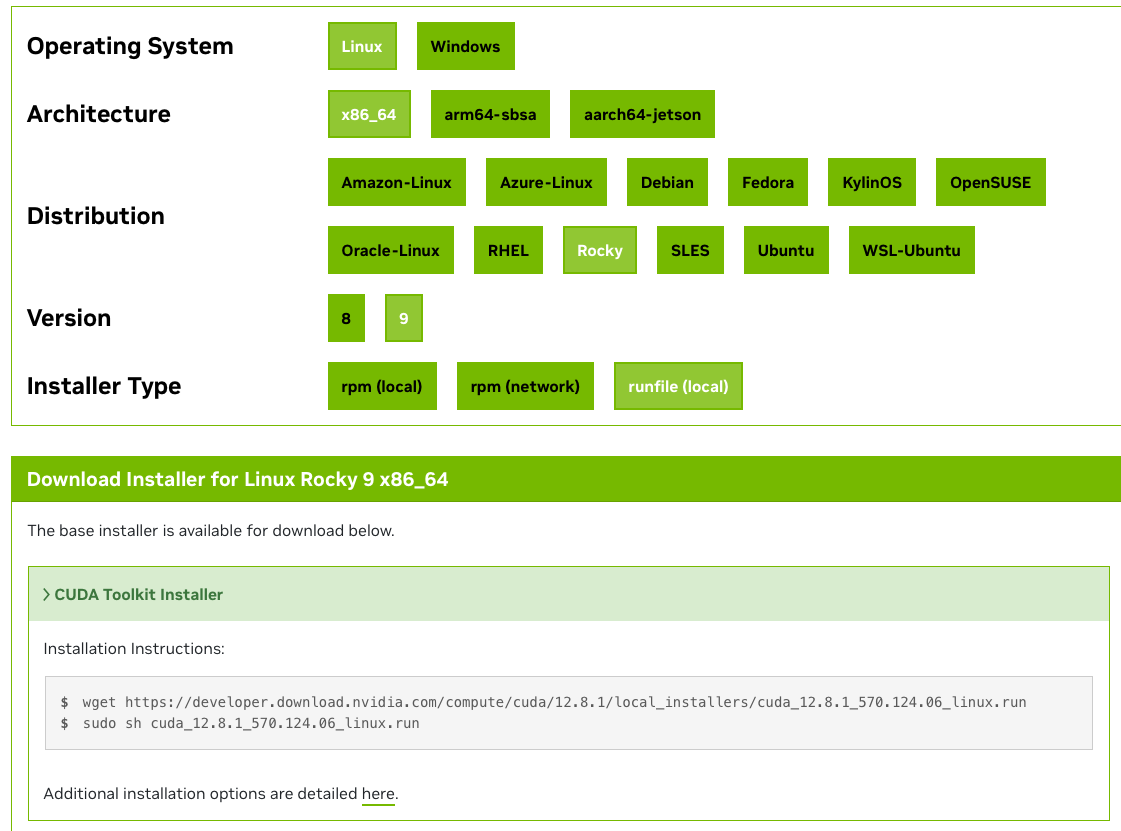
Task: Choose SLES distribution
Action: click(690, 250)
